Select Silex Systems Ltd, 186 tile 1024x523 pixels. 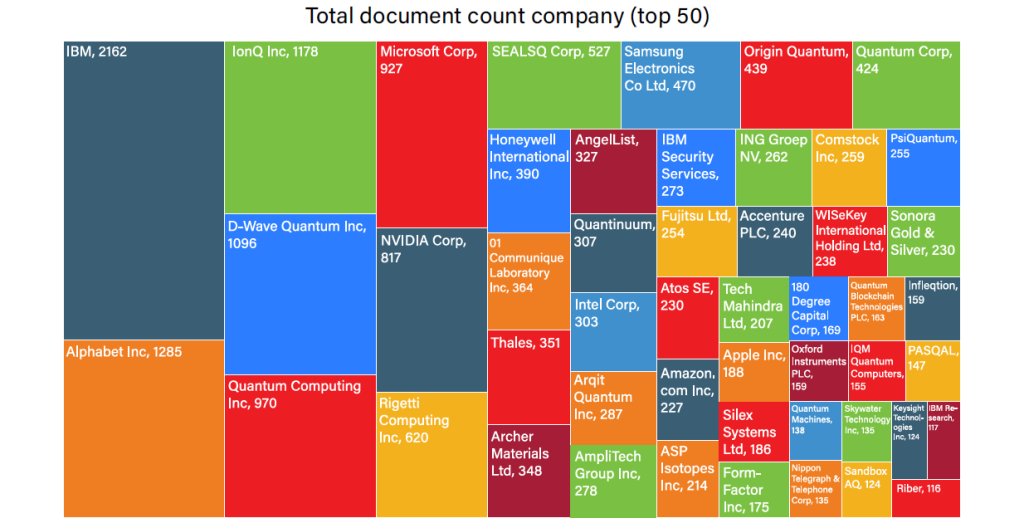point(754,432)
